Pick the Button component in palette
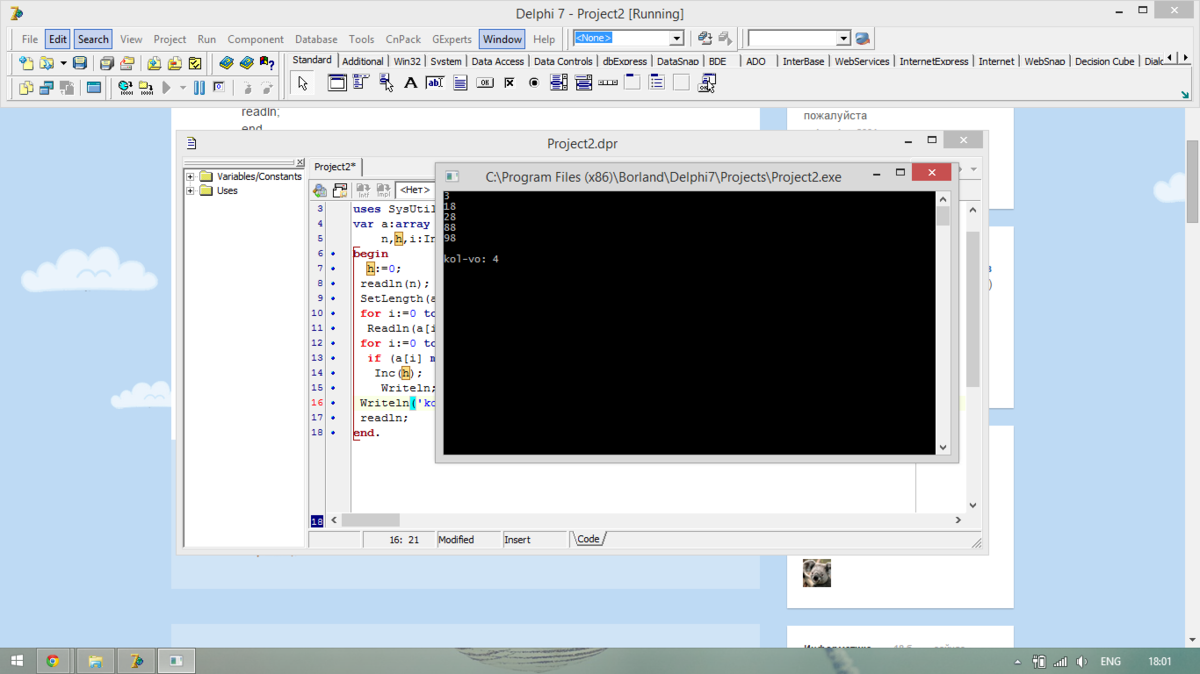This screenshot has height=674, width=1200. coord(485,83)
